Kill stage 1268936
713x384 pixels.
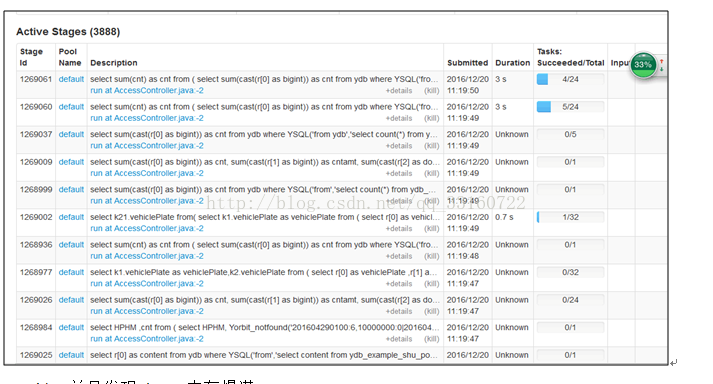(432, 256)
